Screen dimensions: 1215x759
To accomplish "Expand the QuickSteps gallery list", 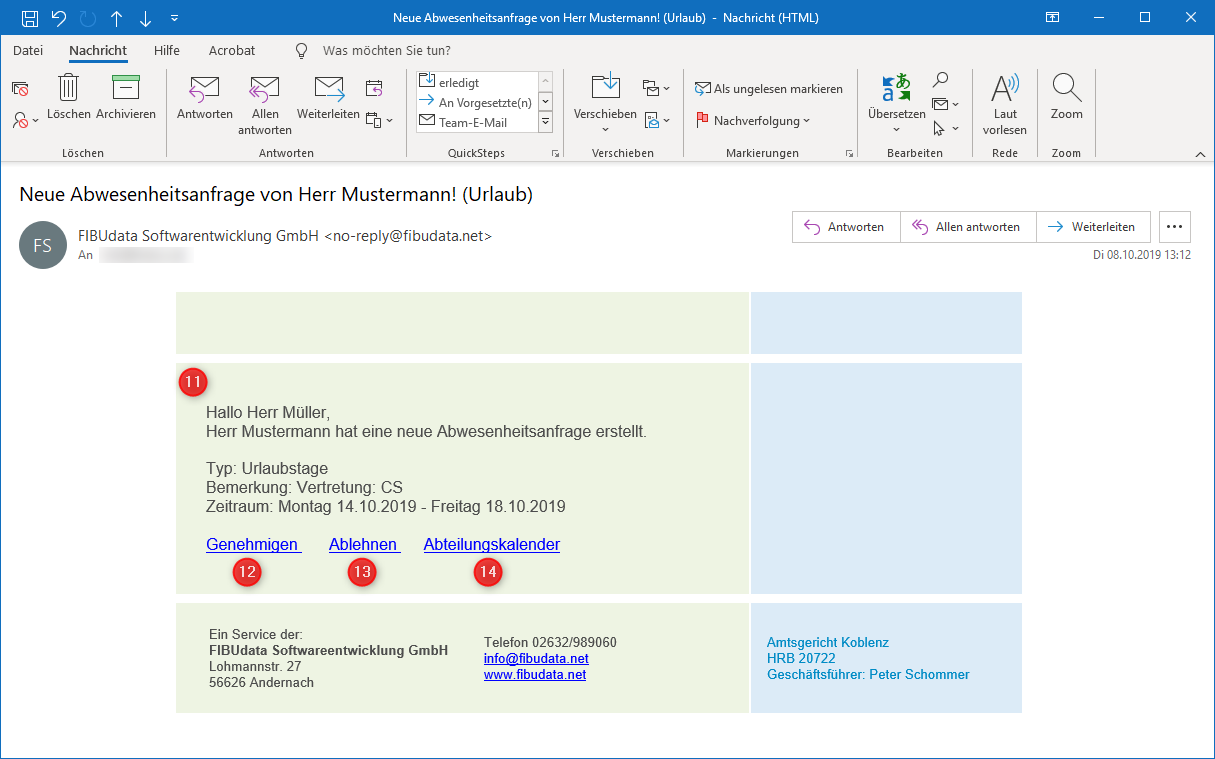I will point(546,121).
